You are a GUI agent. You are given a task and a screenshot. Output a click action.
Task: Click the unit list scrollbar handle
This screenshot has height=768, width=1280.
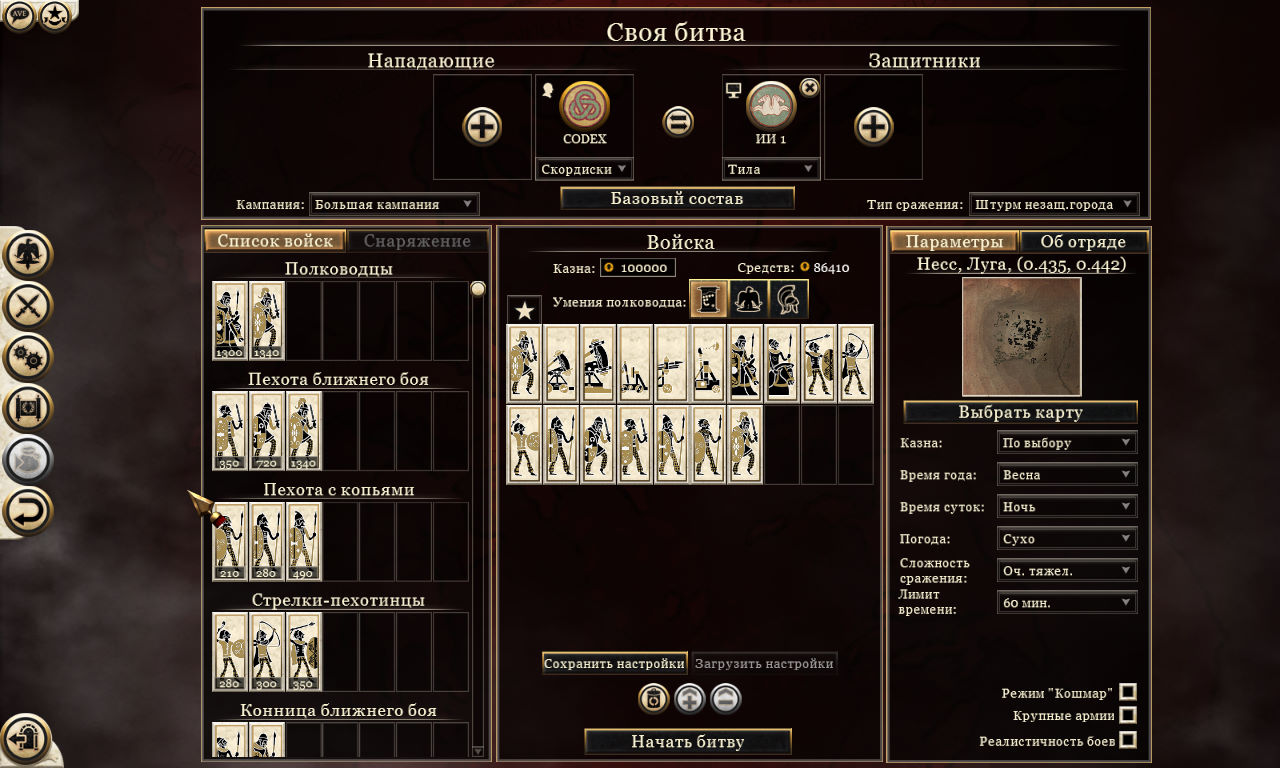478,289
